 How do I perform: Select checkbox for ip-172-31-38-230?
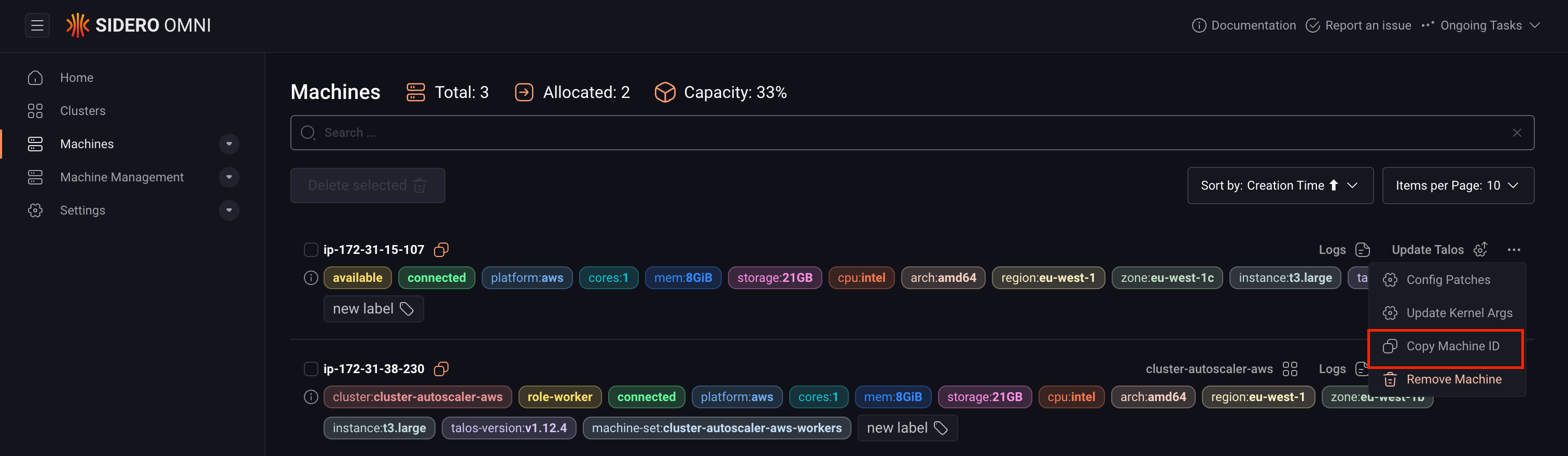tap(311, 369)
